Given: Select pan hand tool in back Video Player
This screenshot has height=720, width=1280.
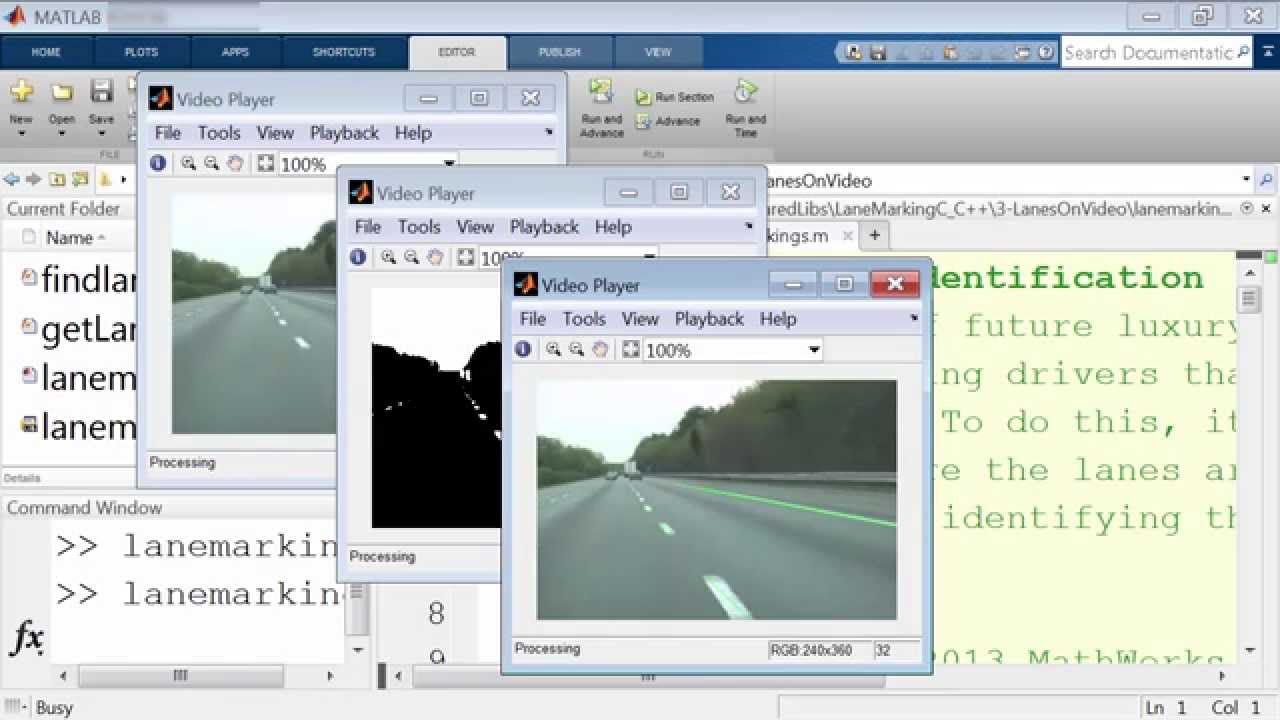Looking at the screenshot, I should (x=235, y=163).
